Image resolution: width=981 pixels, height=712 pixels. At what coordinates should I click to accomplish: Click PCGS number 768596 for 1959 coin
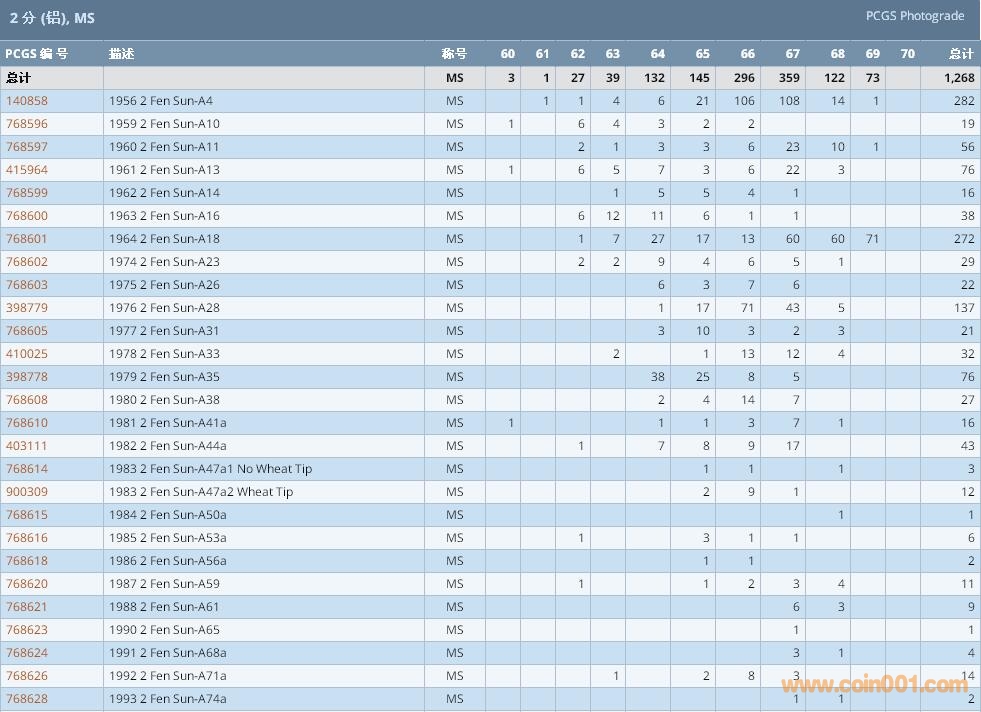[27, 124]
